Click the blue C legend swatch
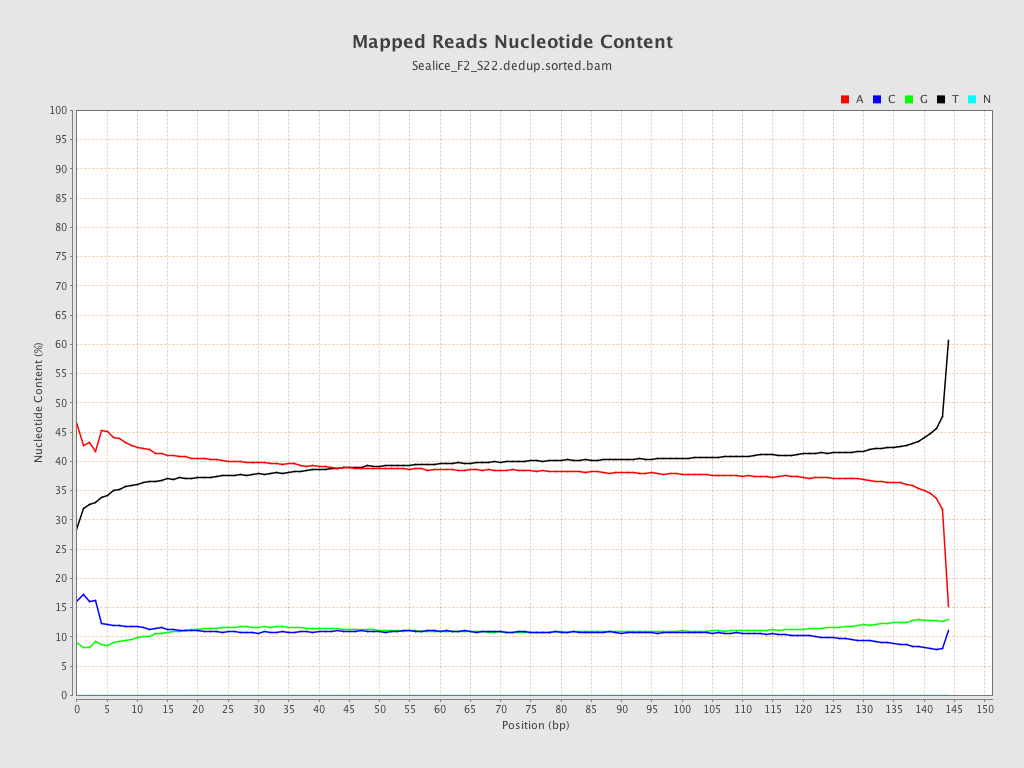The image size is (1024, 768). [x=876, y=99]
